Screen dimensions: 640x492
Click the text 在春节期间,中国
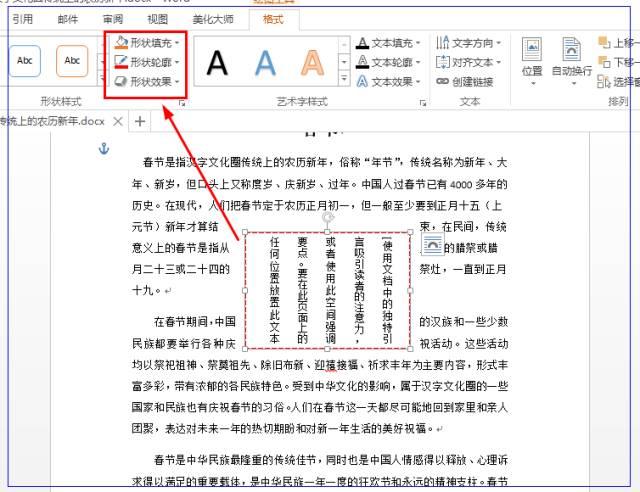click(195, 322)
